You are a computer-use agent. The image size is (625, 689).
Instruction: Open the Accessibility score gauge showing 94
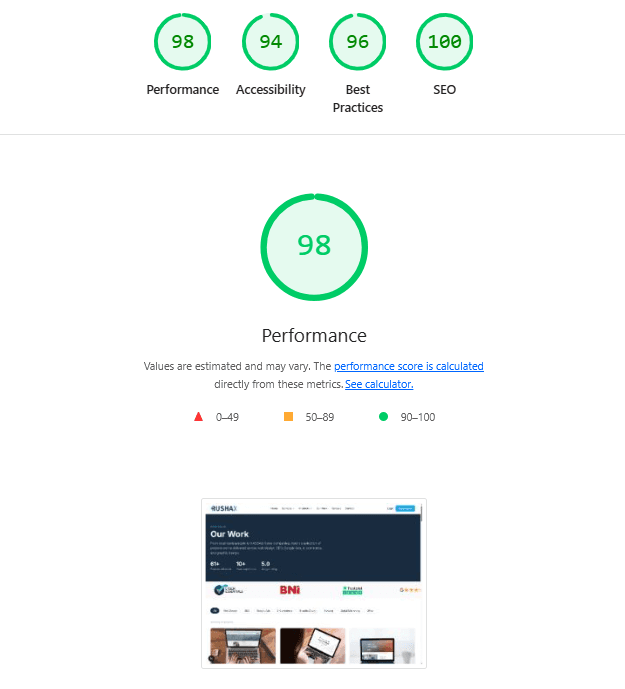(270, 42)
